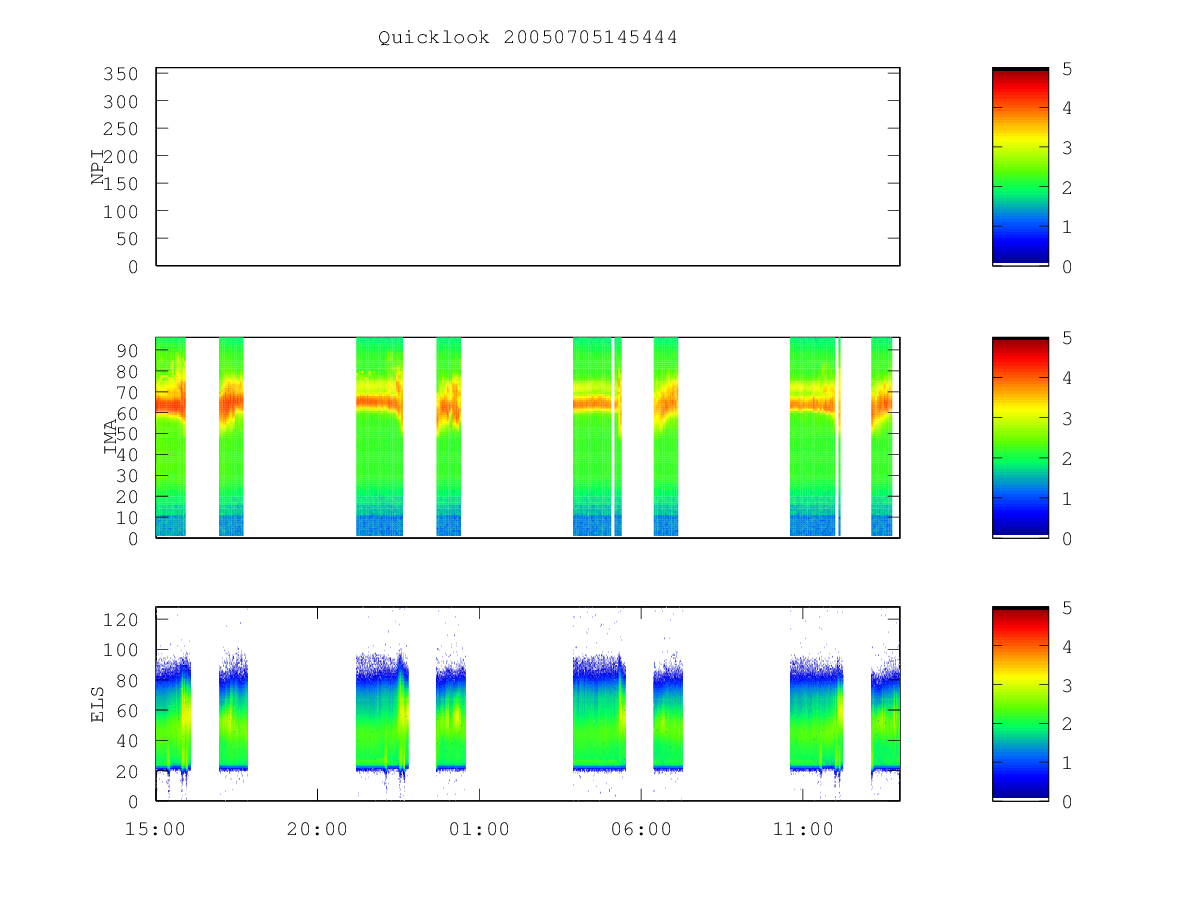Click the 5 label on NPI color bar
This screenshot has width=1200, height=900.
coord(1068,69)
